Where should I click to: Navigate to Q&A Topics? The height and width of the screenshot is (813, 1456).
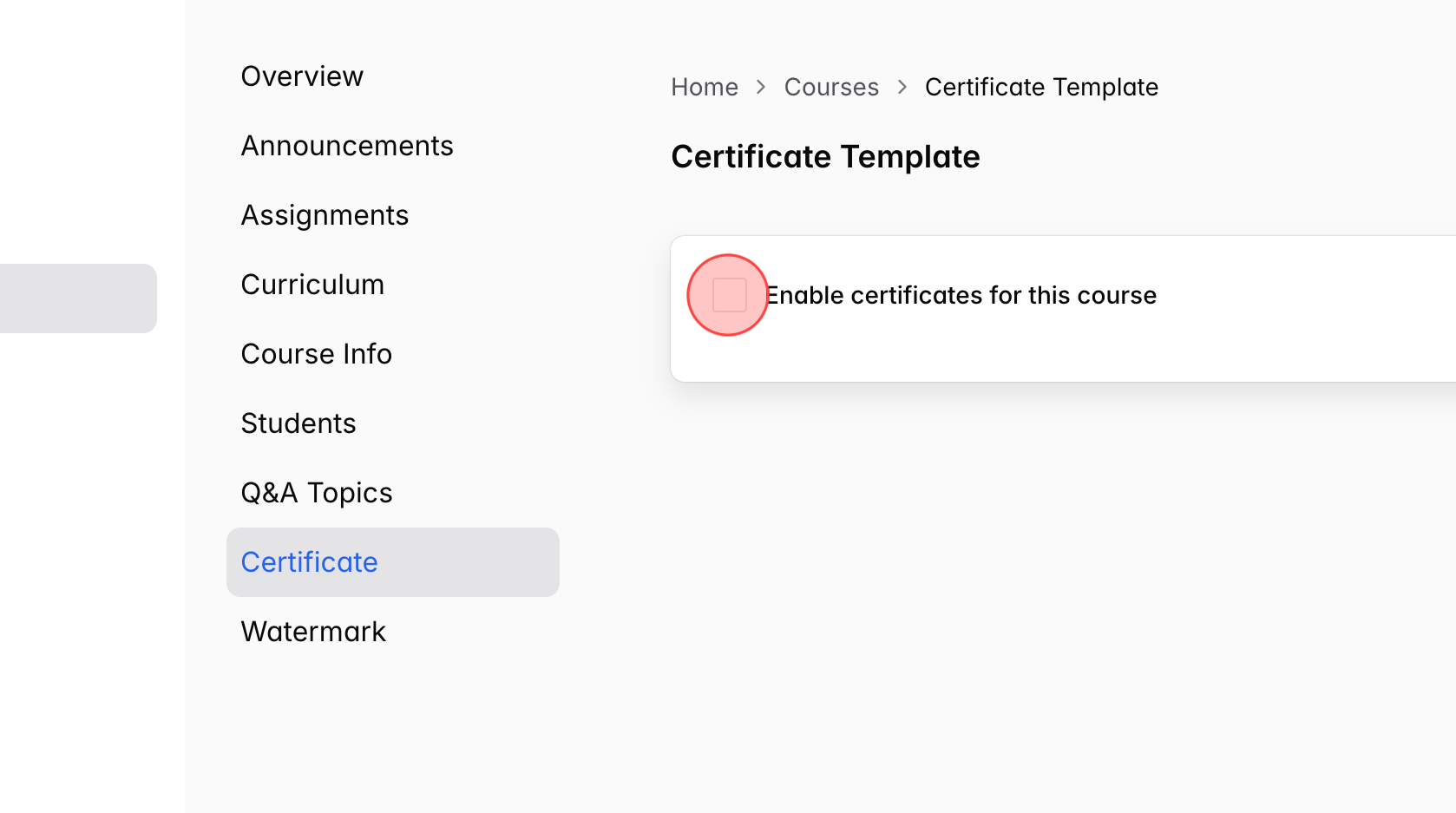pos(317,492)
